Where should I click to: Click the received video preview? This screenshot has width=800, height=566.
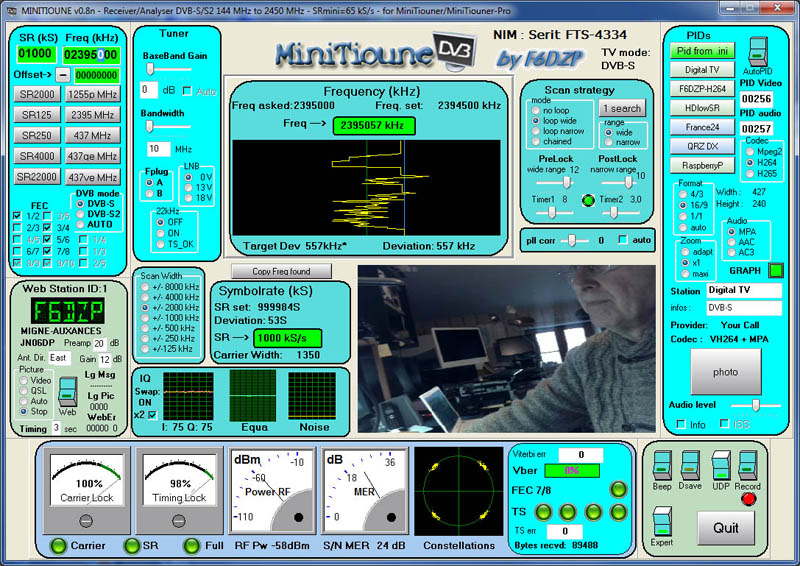tap(506, 349)
